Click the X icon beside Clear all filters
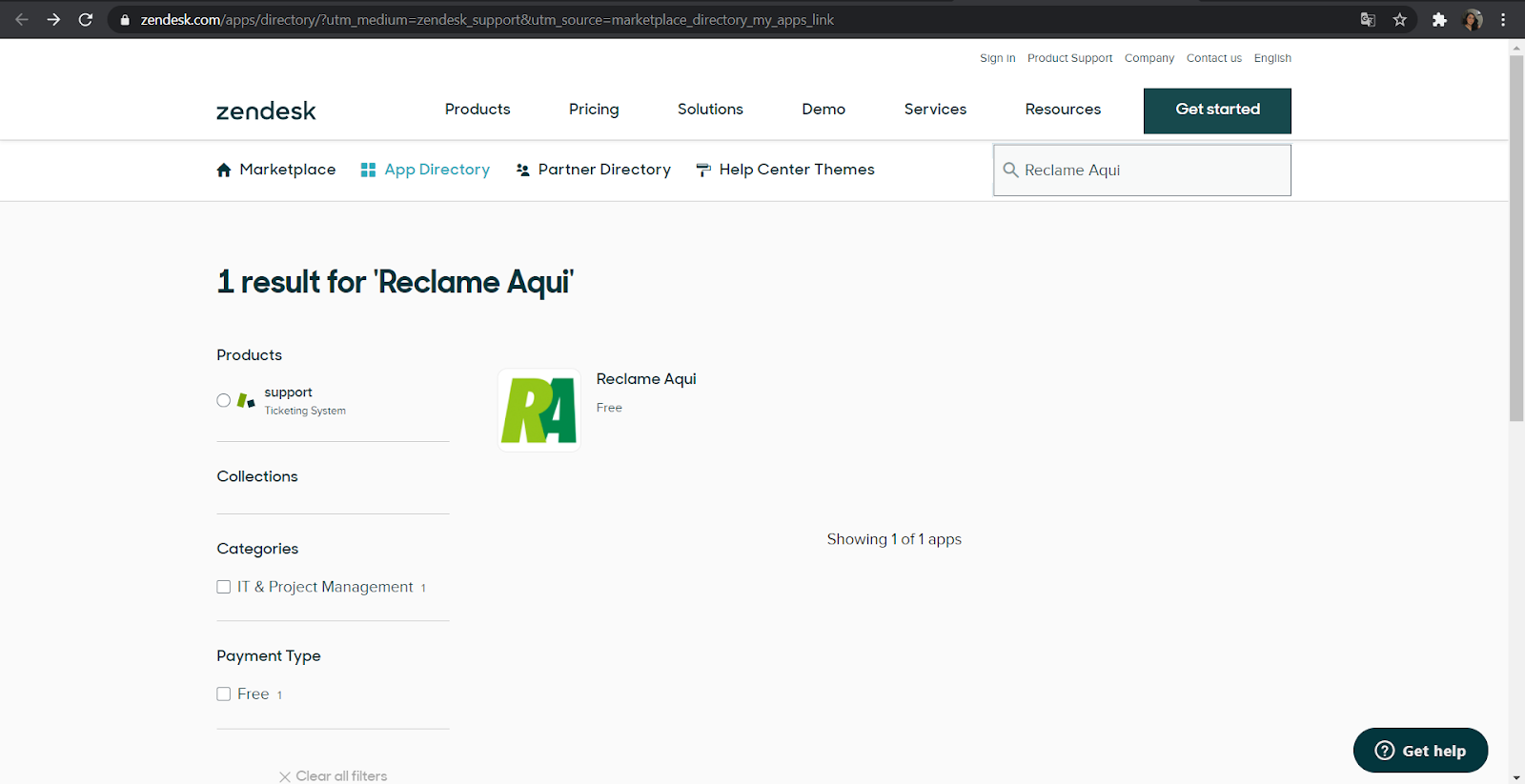Image resolution: width=1525 pixels, height=784 pixels. click(x=285, y=776)
